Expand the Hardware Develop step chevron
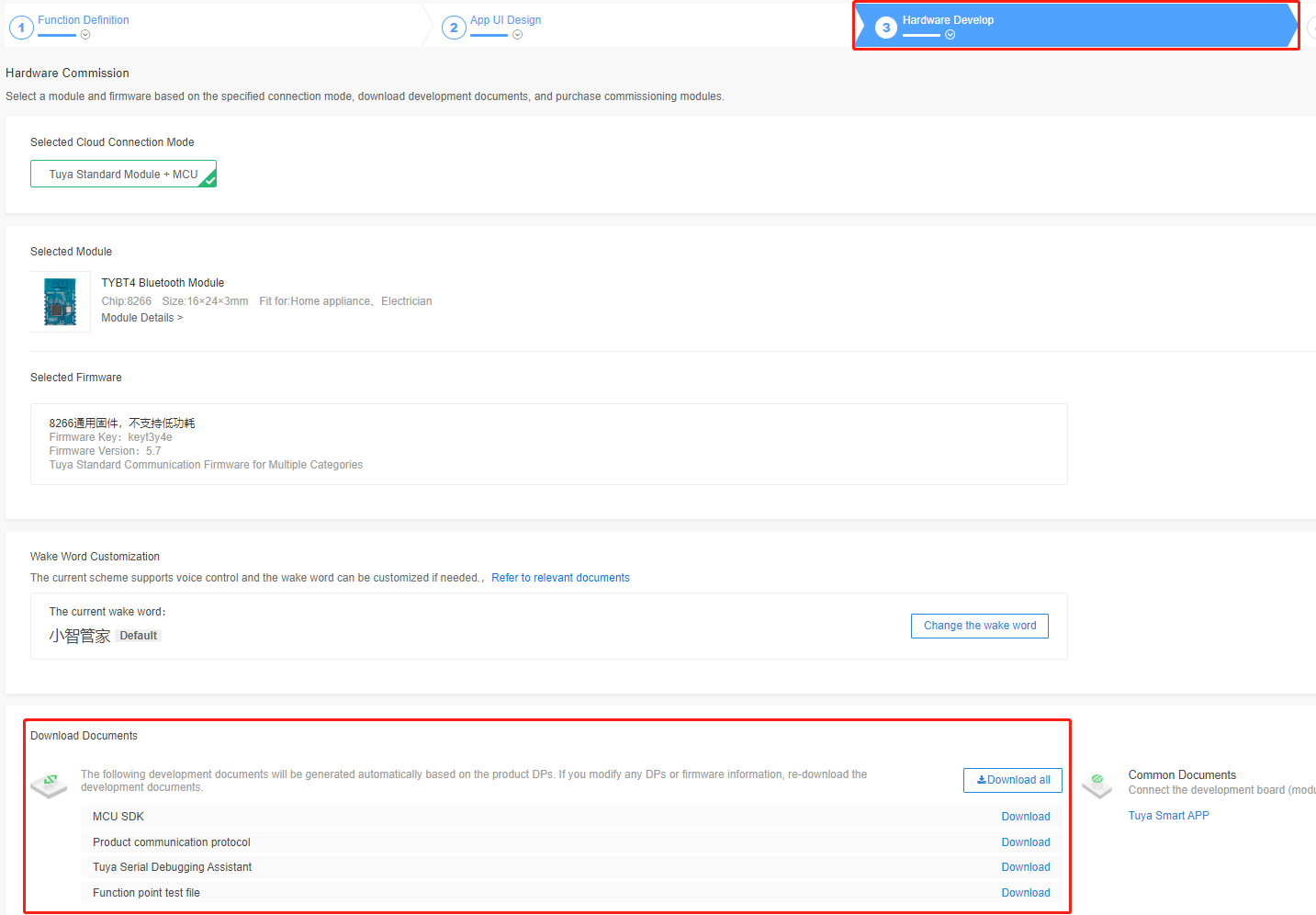The width and height of the screenshot is (1316, 915). pyautogui.click(x=950, y=35)
